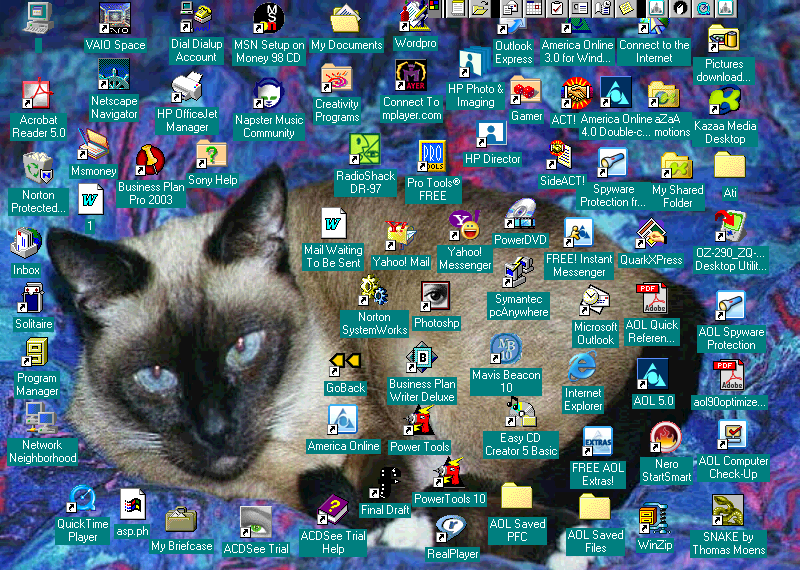Open the Pictures download folder shortcut
The image size is (800, 570).
coord(723,38)
